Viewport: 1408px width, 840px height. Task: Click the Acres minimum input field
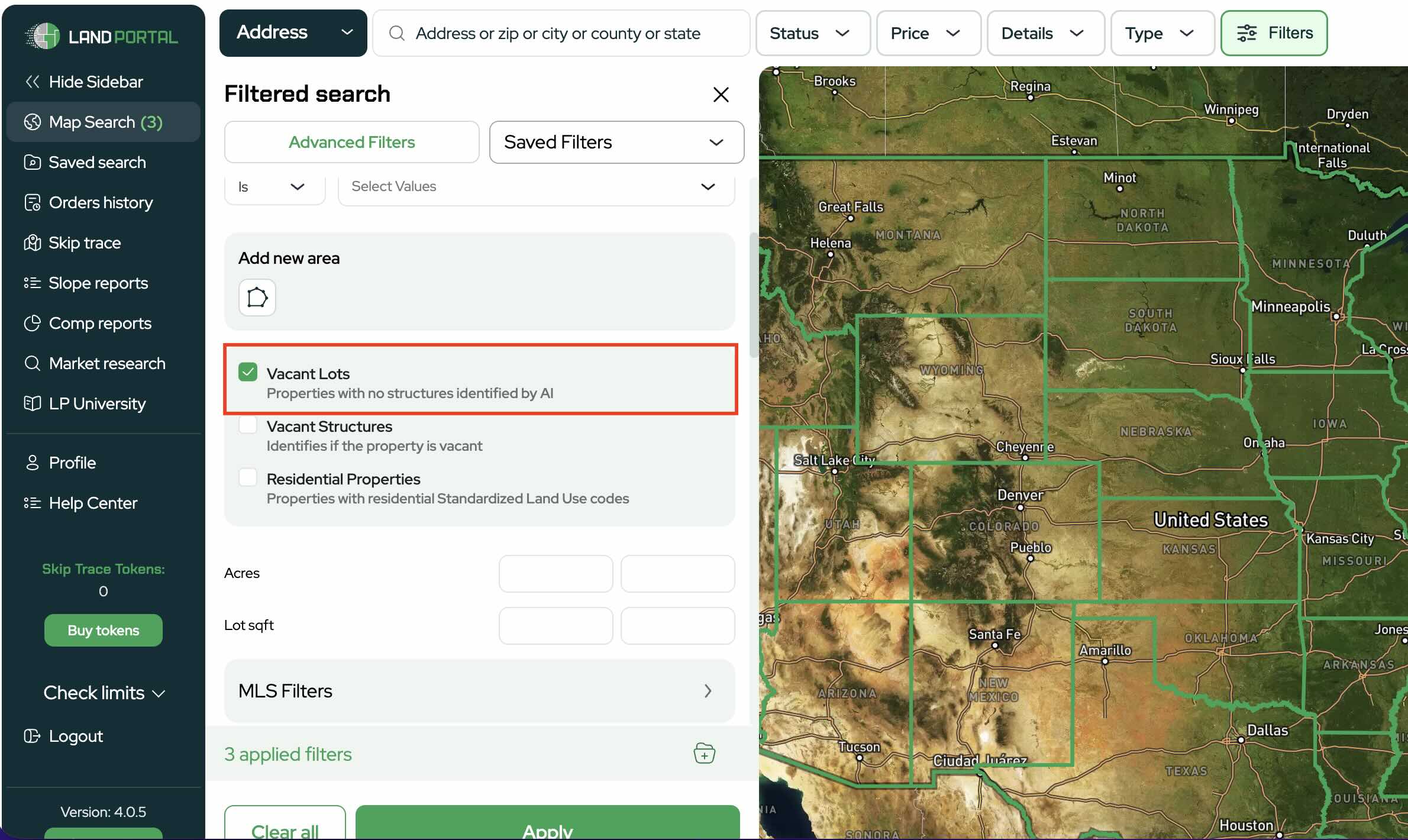coord(555,573)
